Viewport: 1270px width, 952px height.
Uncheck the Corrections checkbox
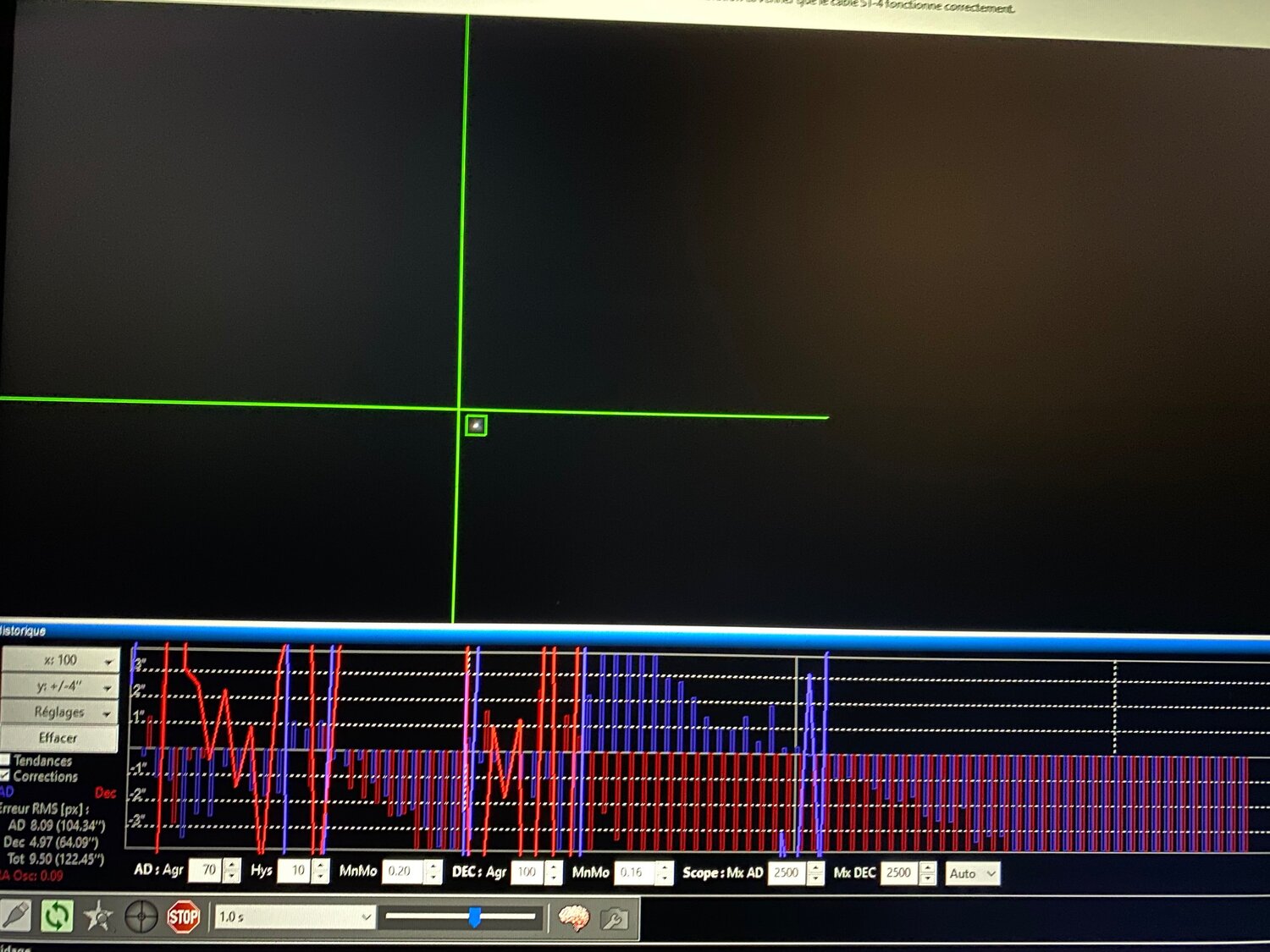coord(4,775)
